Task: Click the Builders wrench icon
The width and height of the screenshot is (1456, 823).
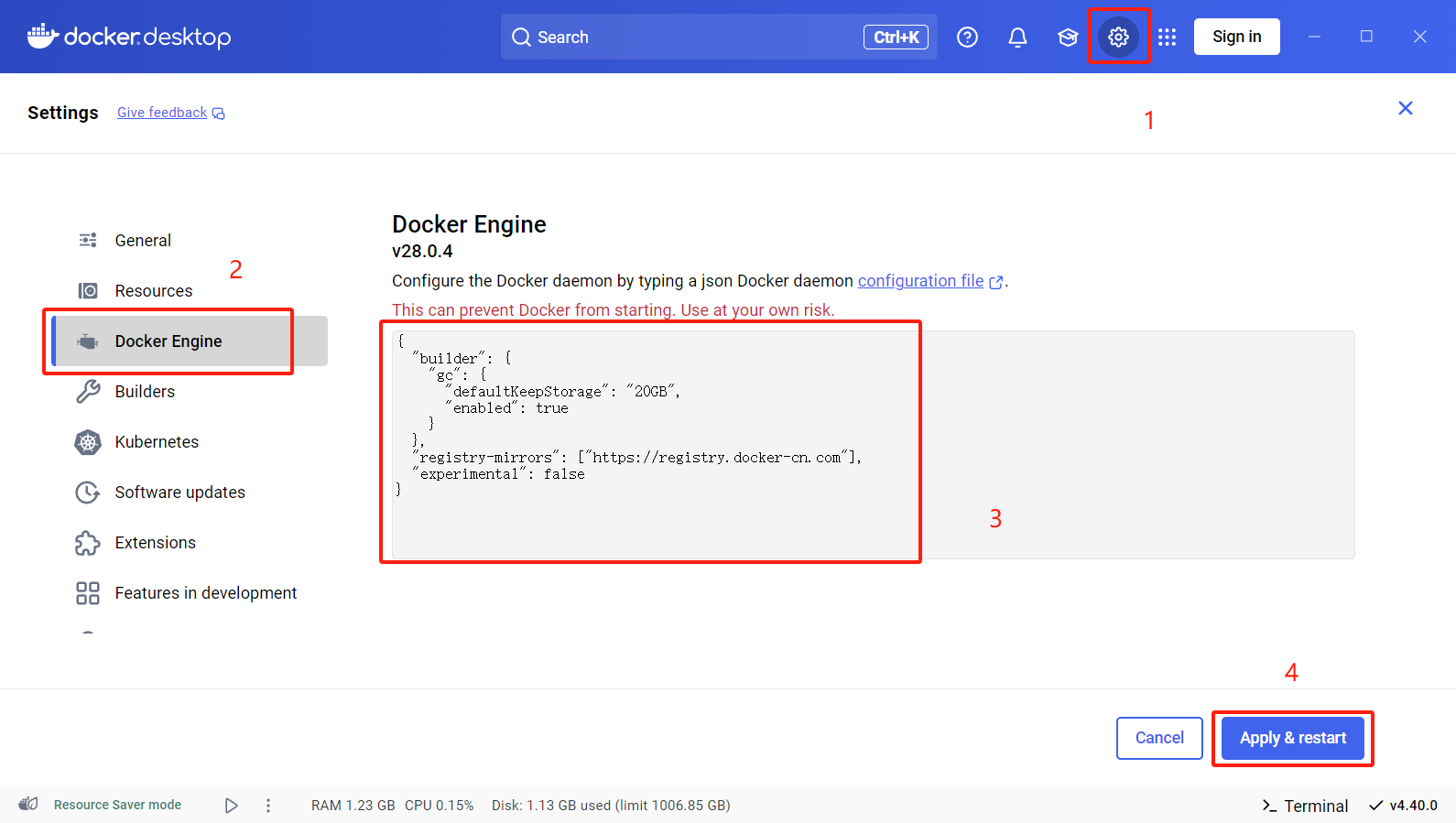Action: [x=88, y=391]
